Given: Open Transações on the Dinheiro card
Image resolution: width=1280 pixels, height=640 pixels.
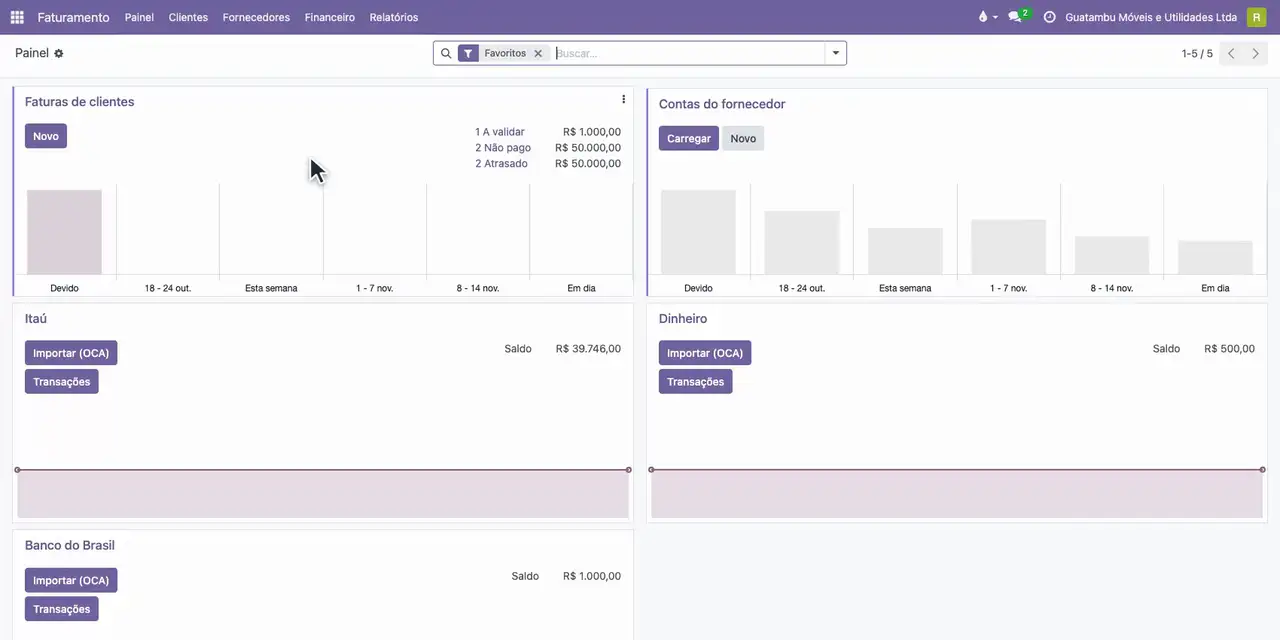Looking at the screenshot, I should (x=696, y=381).
